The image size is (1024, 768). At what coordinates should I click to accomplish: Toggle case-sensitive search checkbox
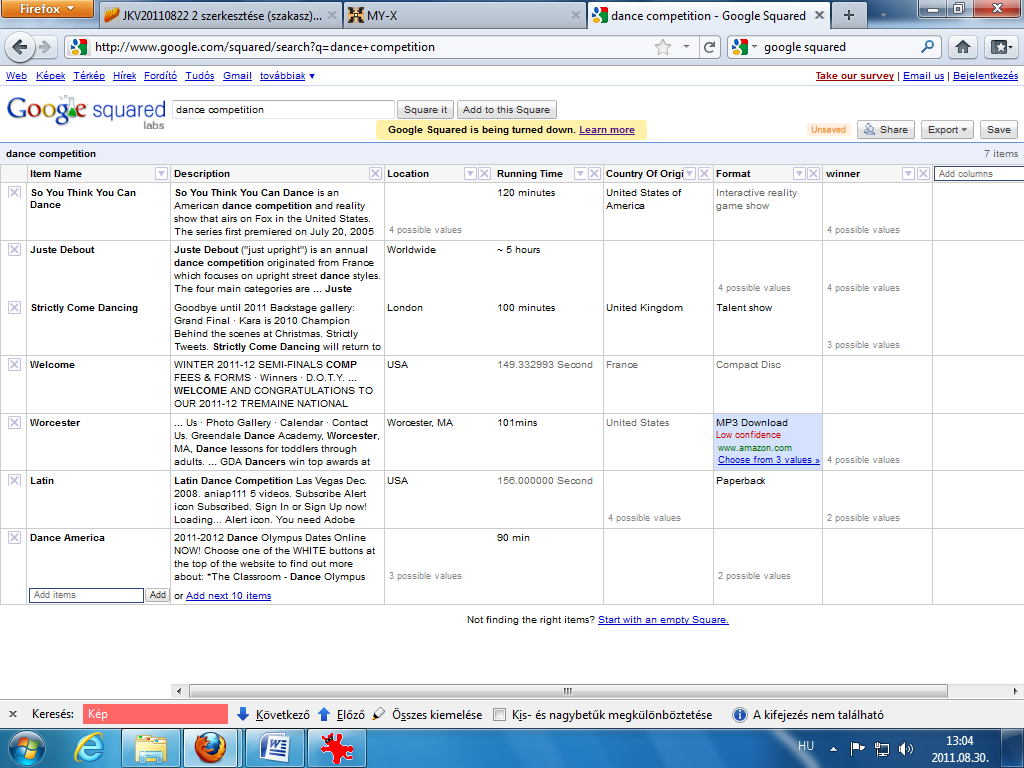click(x=500, y=714)
